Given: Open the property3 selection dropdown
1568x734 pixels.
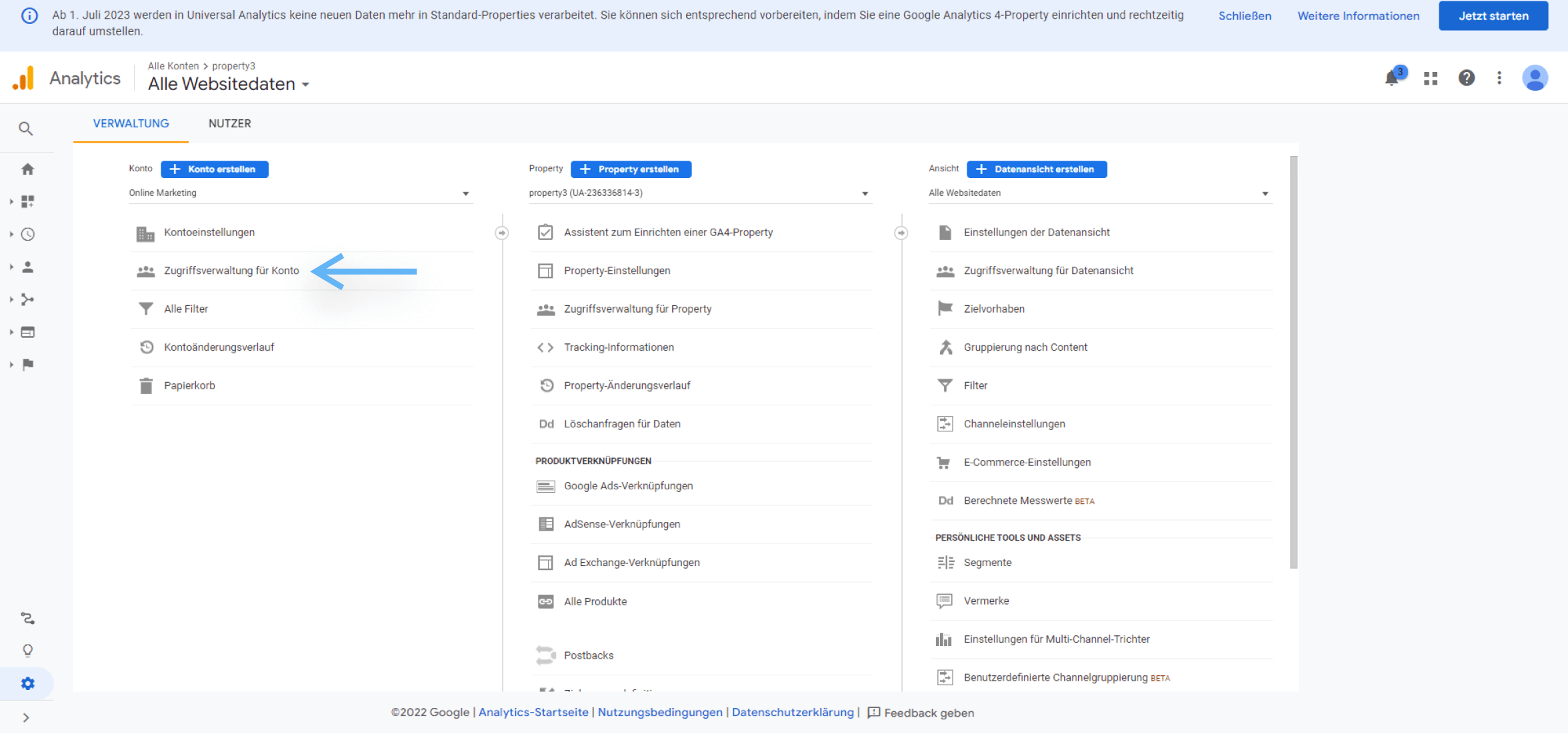Looking at the screenshot, I should [700, 193].
